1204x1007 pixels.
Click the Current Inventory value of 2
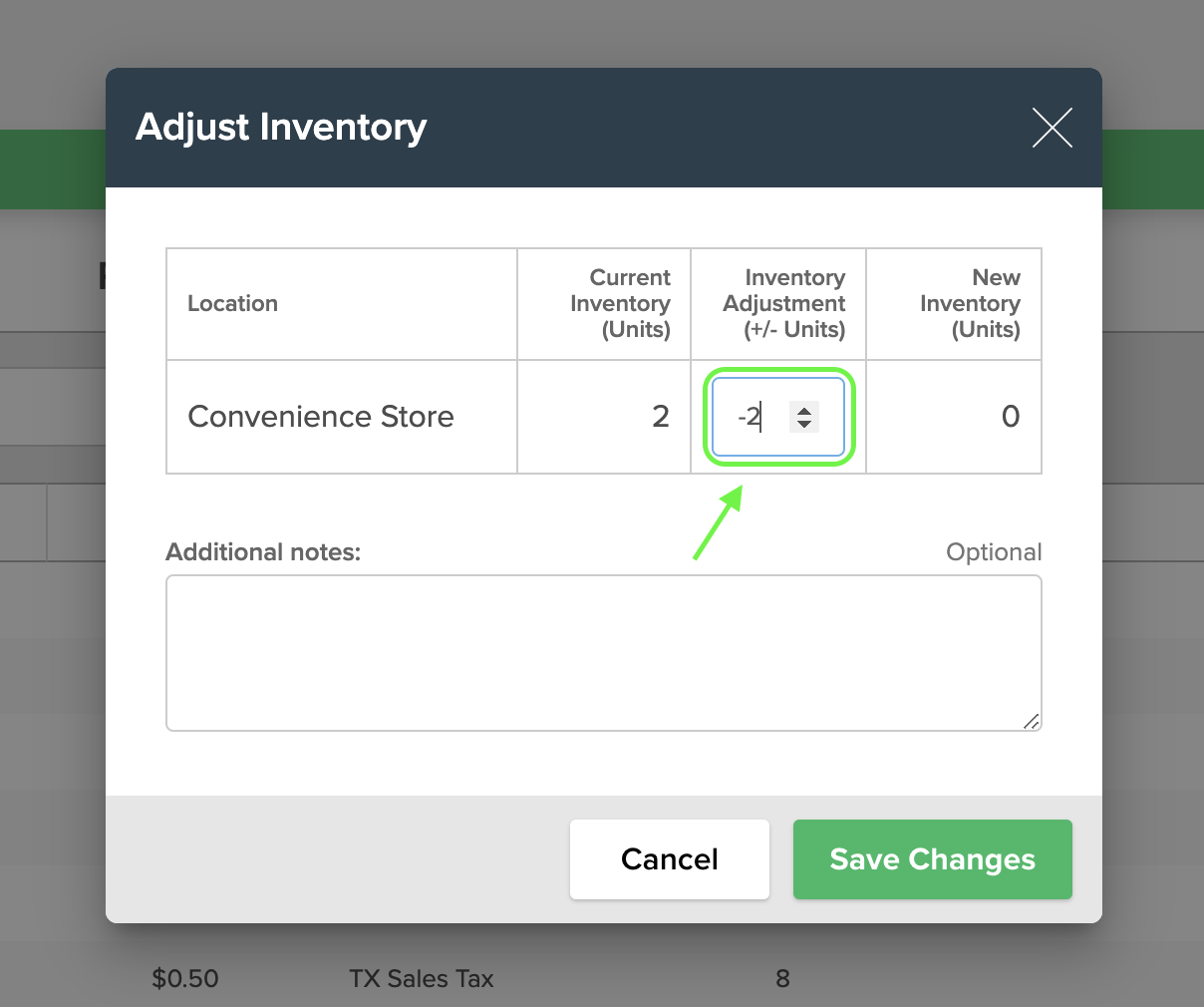pyautogui.click(x=660, y=417)
